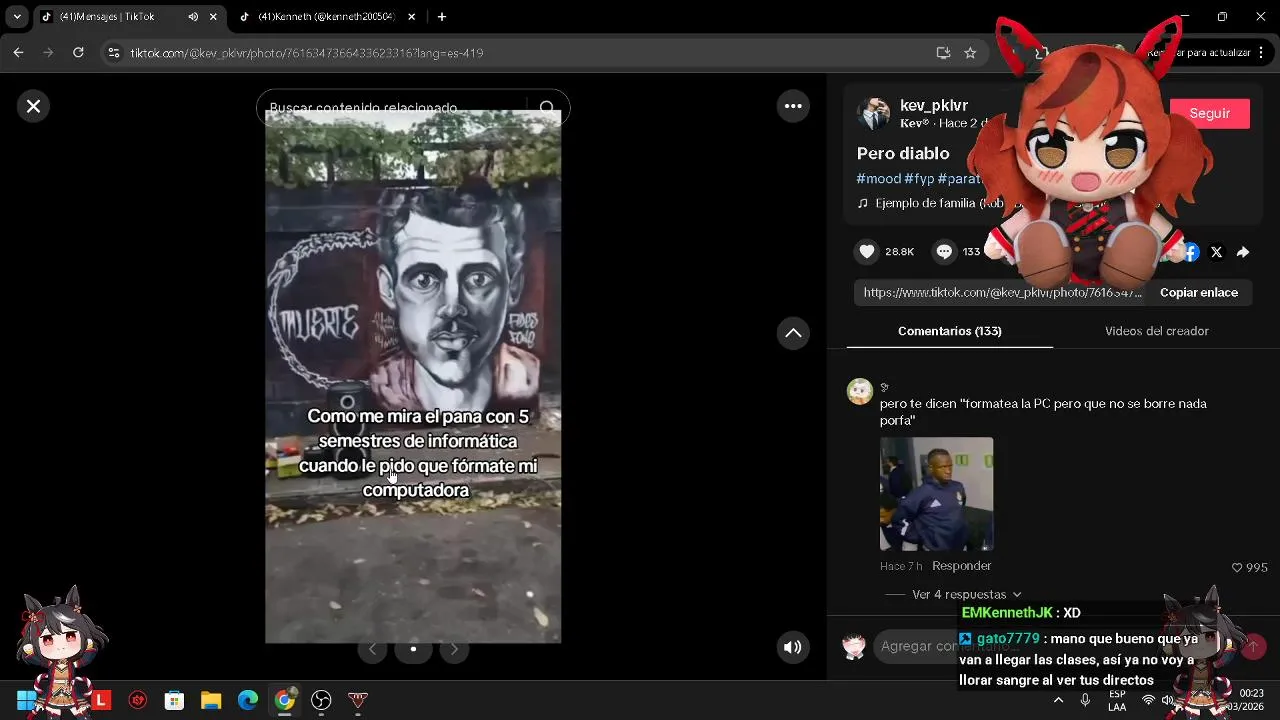Screen dimensions: 1280x720
Task: Close the '(41)Kenneth' tab
Action: click(x=411, y=17)
